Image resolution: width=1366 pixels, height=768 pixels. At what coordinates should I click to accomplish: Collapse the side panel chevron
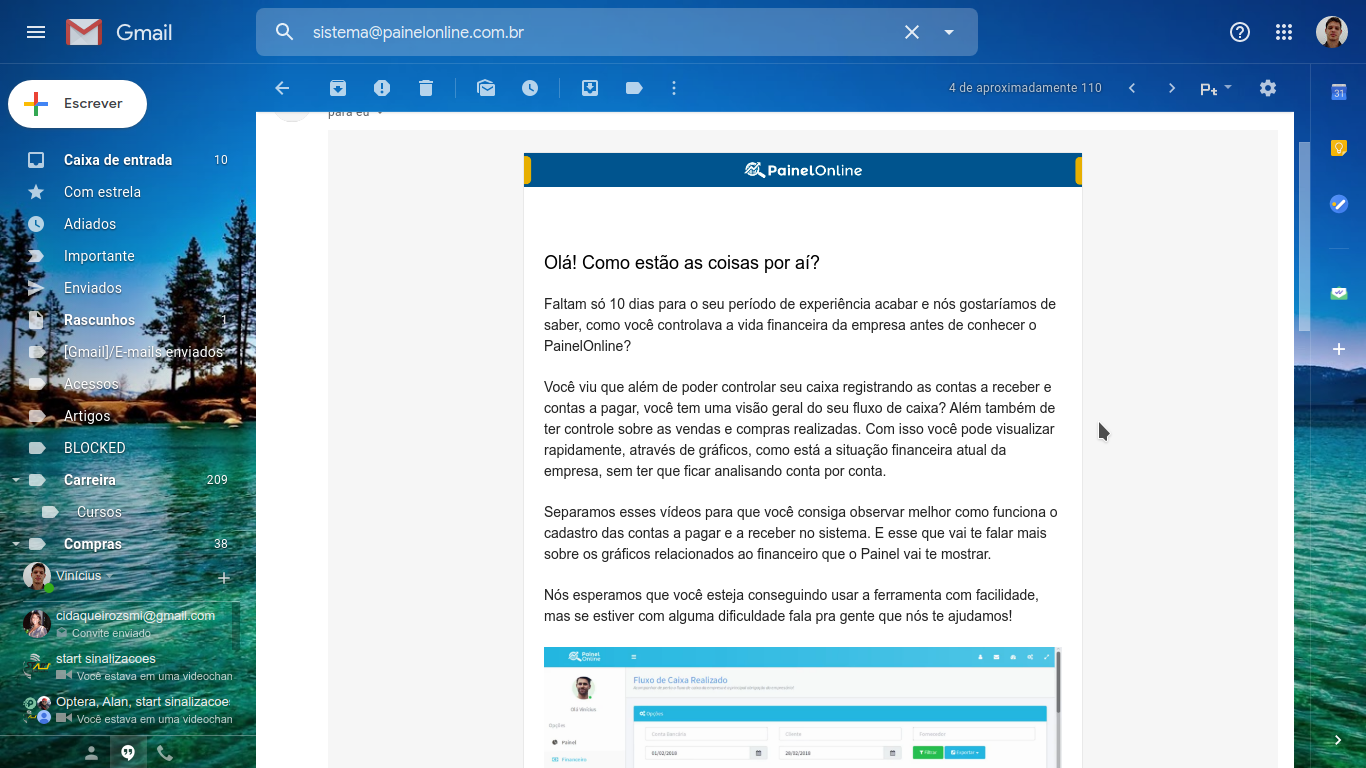1339,740
